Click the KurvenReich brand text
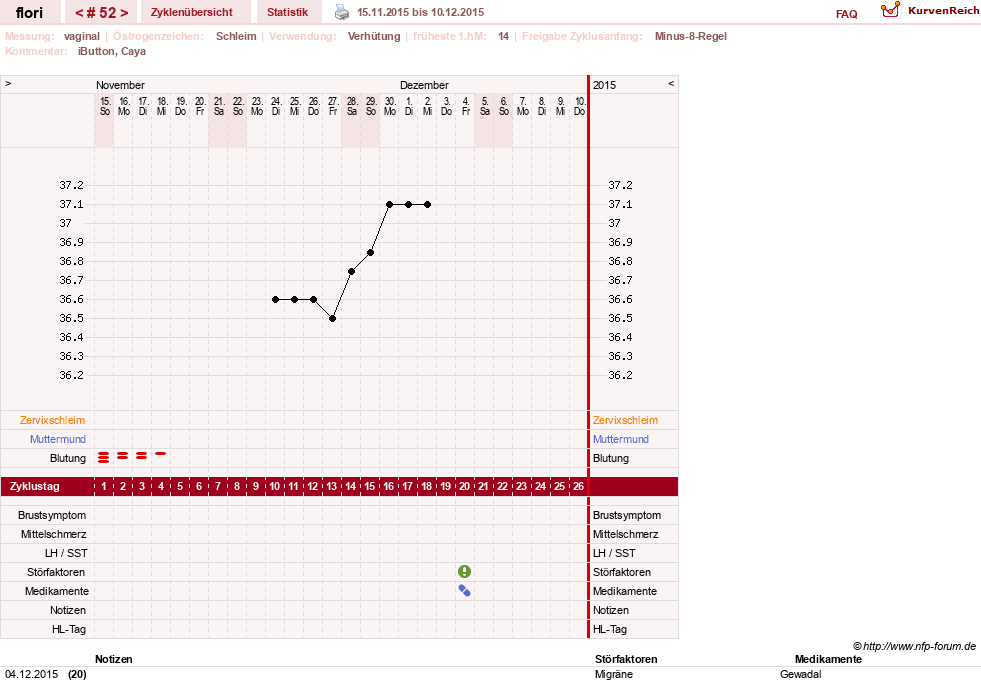The height and width of the screenshot is (698, 981). click(x=943, y=11)
